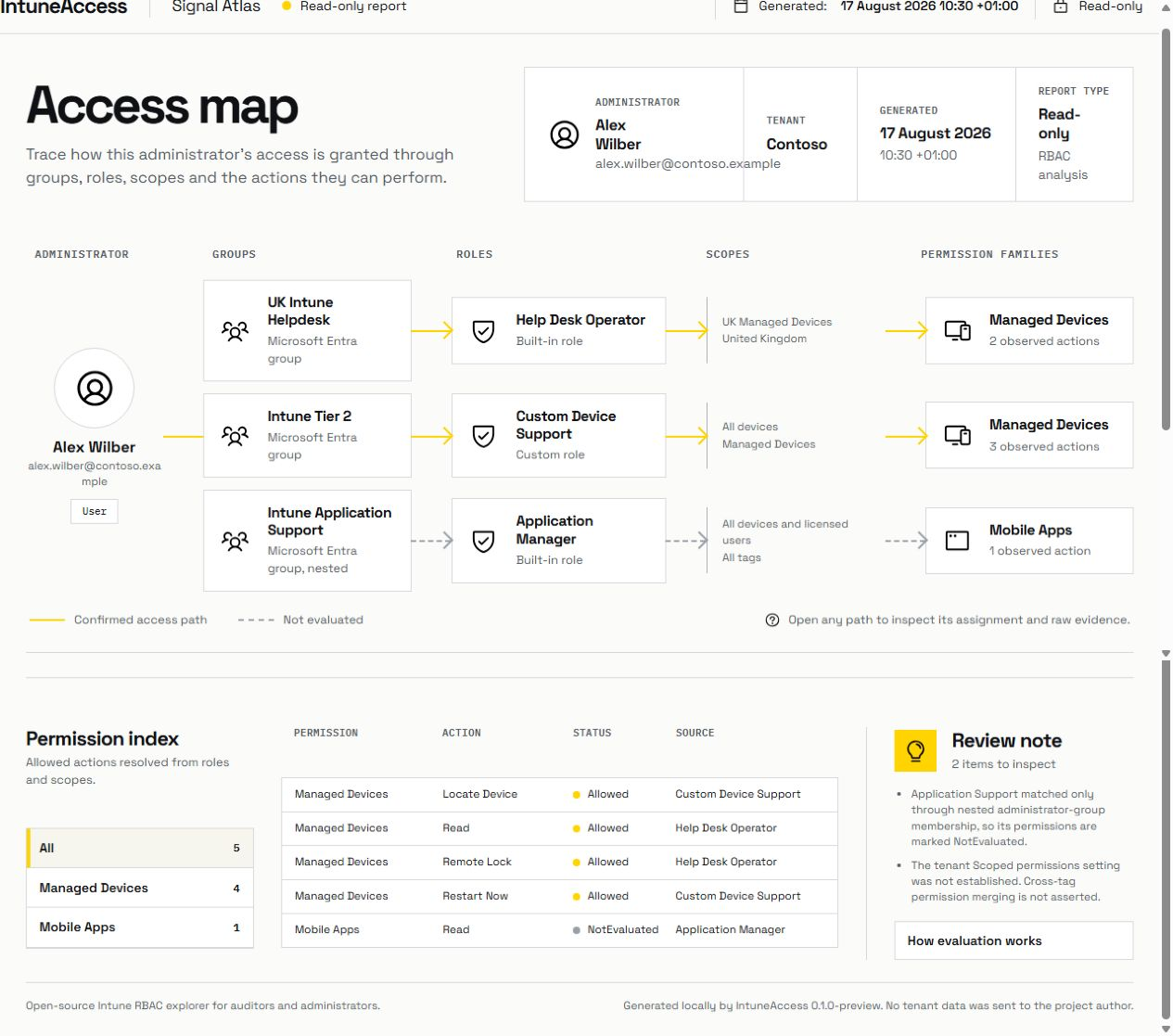Image resolution: width=1173 pixels, height=1036 pixels.
Task: Open the UK Intune Helpdesk group card
Action: click(x=307, y=330)
